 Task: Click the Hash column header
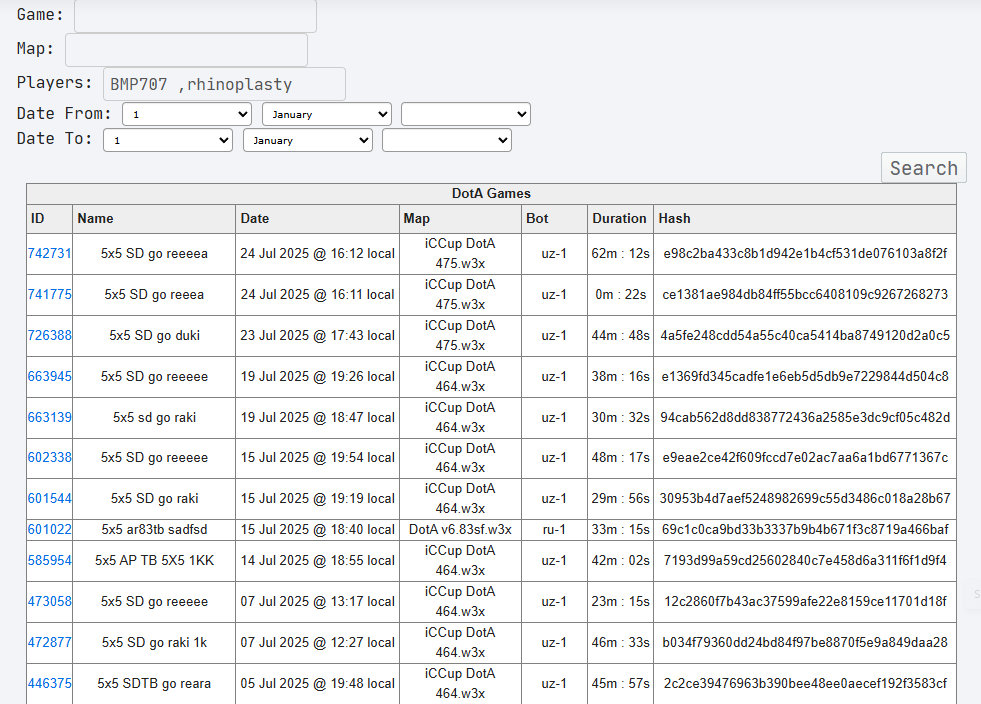[805, 218]
